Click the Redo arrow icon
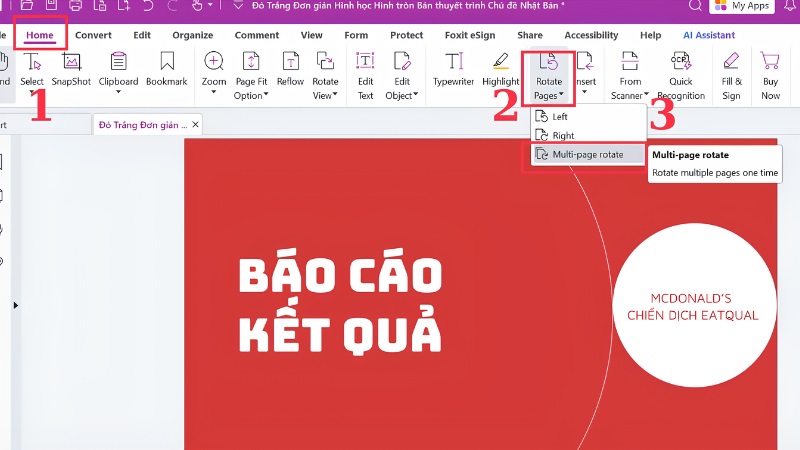This screenshot has width=800, height=450. pyautogui.click(x=172, y=6)
